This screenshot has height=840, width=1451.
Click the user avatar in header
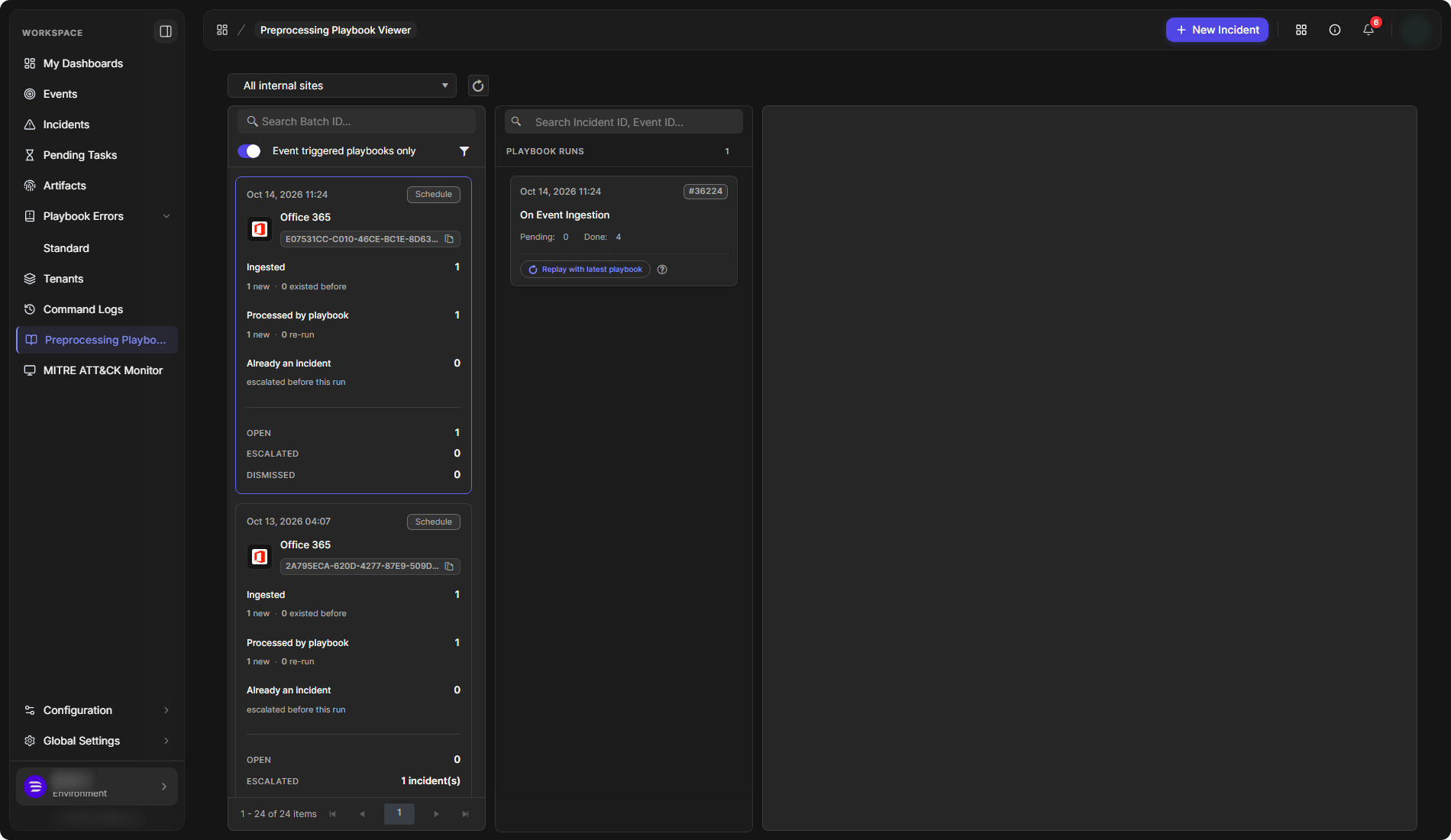[x=1417, y=31]
